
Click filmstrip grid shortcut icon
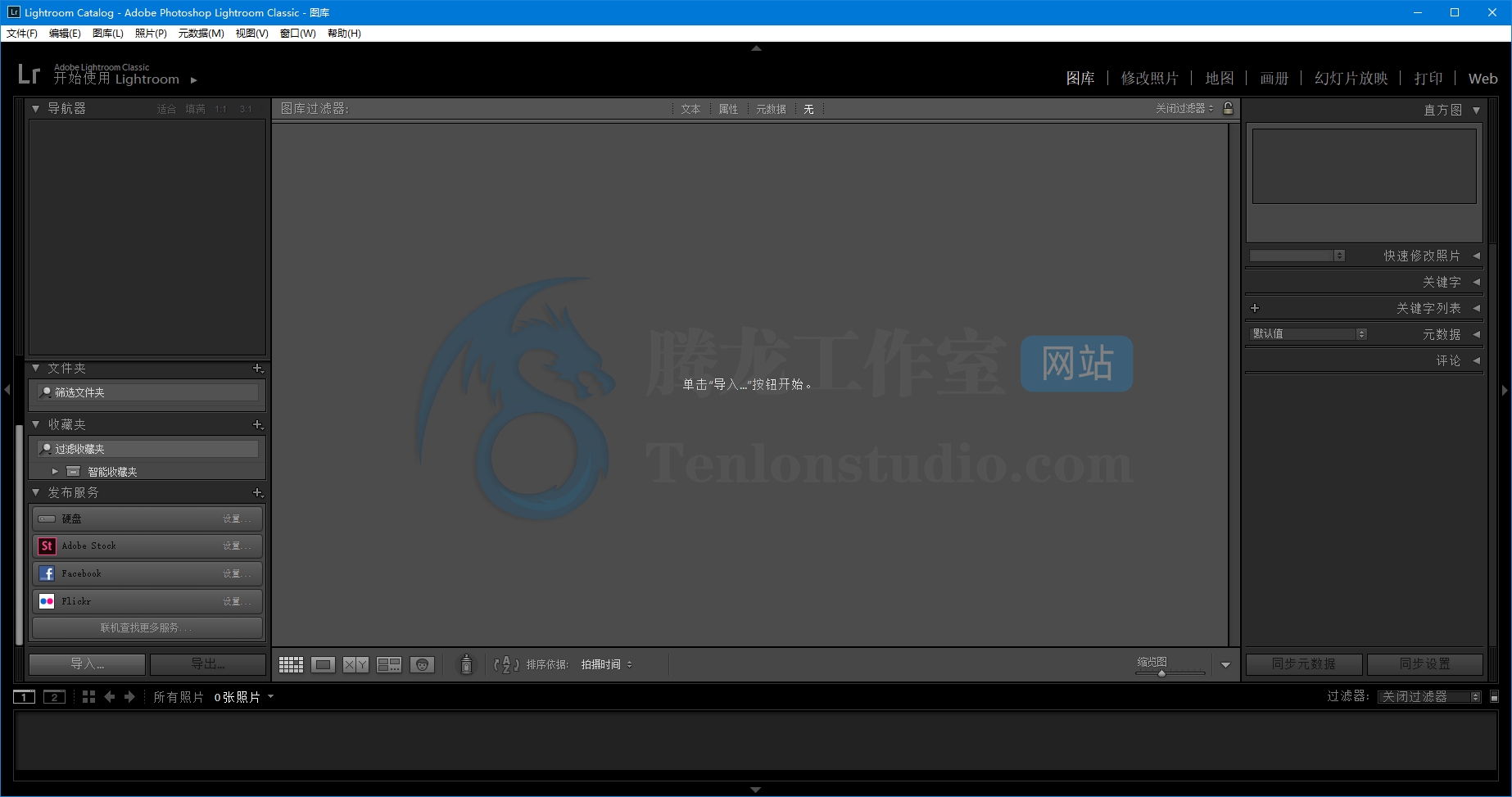pos(88,696)
